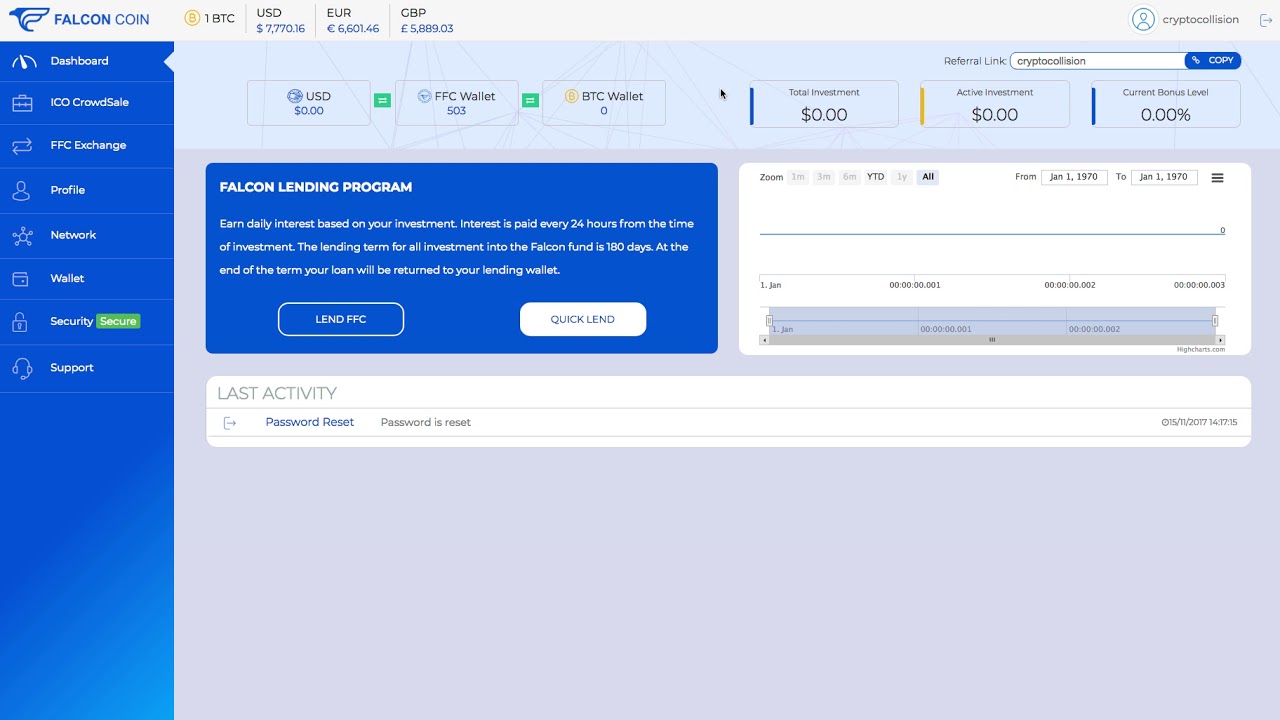1280x720 pixels.
Task: Click the Password Reset activity icon
Action: tap(229, 423)
